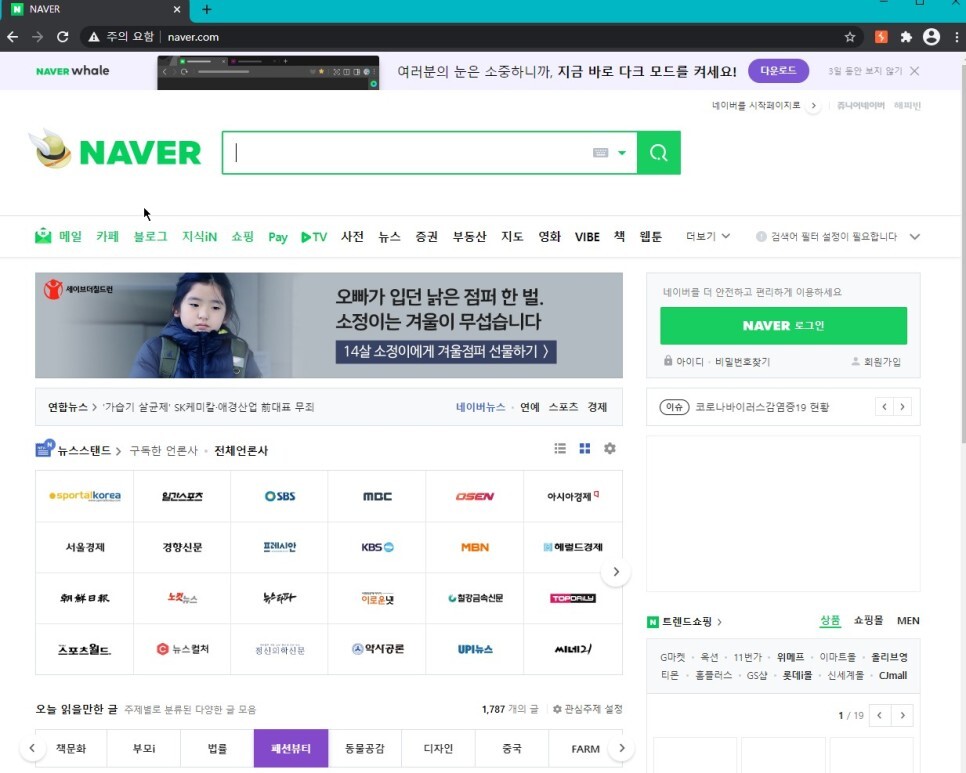The height and width of the screenshot is (773, 966).
Task: Open the browser menu three dots
Action: pyautogui.click(x=956, y=37)
